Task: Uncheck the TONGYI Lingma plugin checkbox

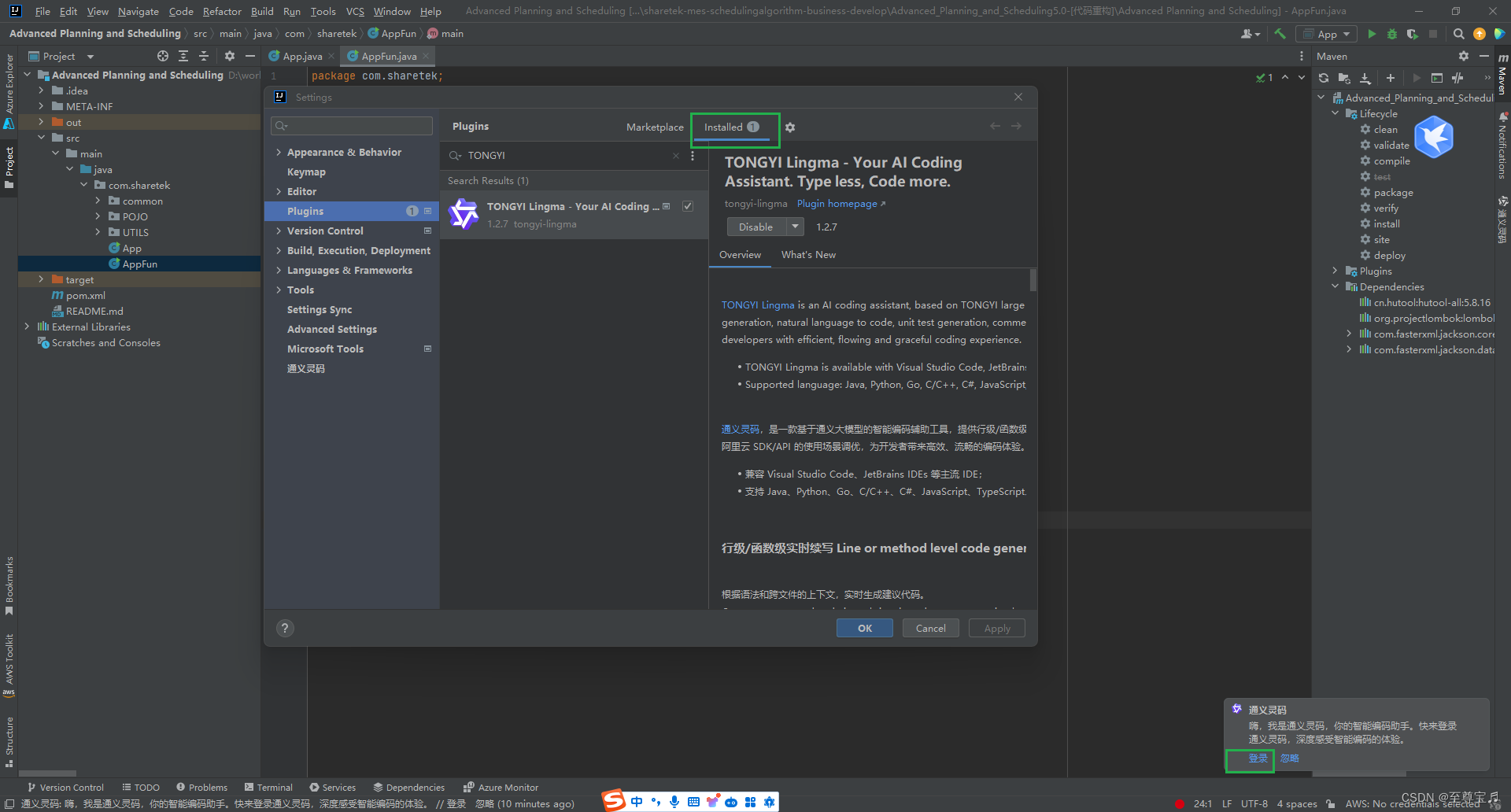Action: click(688, 206)
